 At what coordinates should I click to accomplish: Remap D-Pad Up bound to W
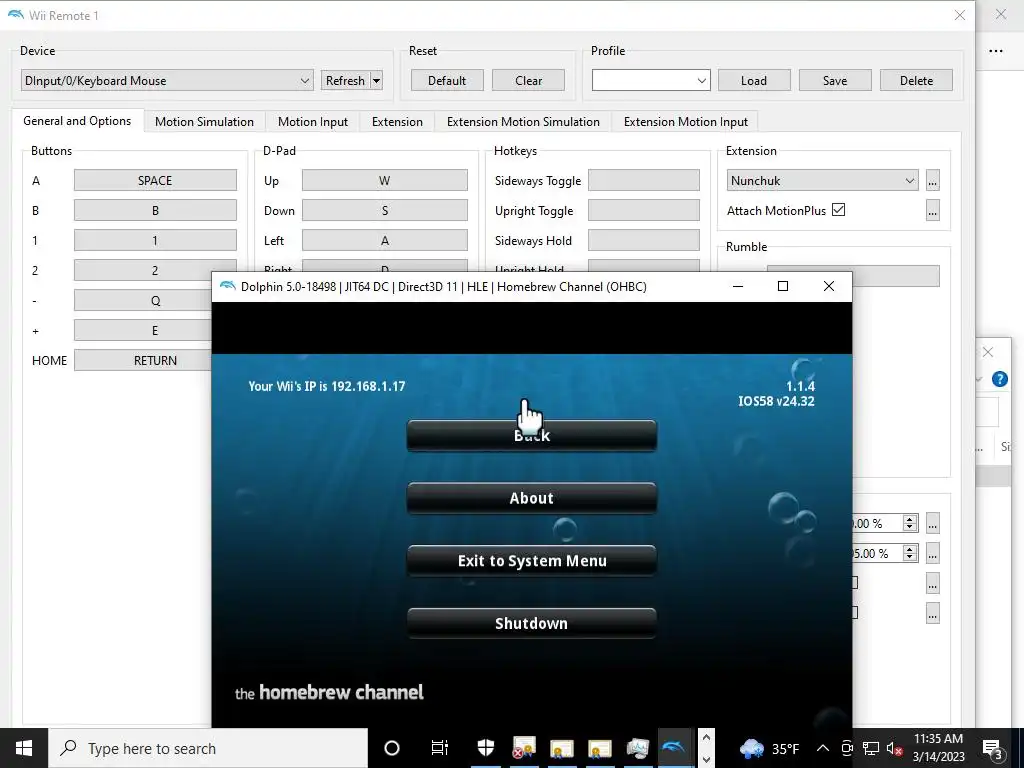pos(385,180)
